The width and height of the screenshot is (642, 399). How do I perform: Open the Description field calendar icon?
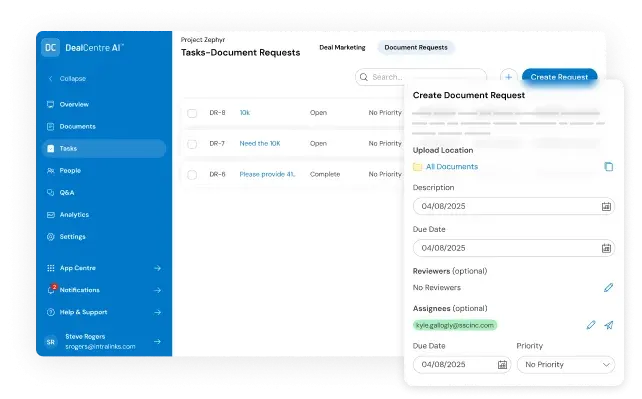[x=606, y=207]
